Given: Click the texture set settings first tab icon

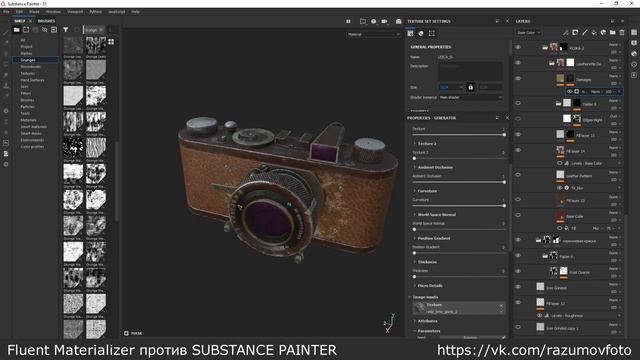Looking at the screenshot, I should [x=410, y=33].
